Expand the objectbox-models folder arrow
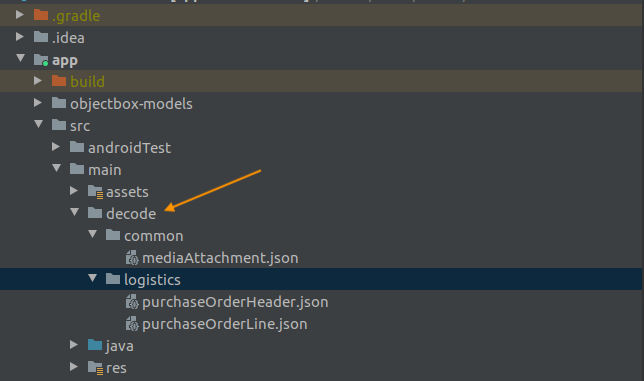Screen dimensions: 644x381 pos(37,103)
